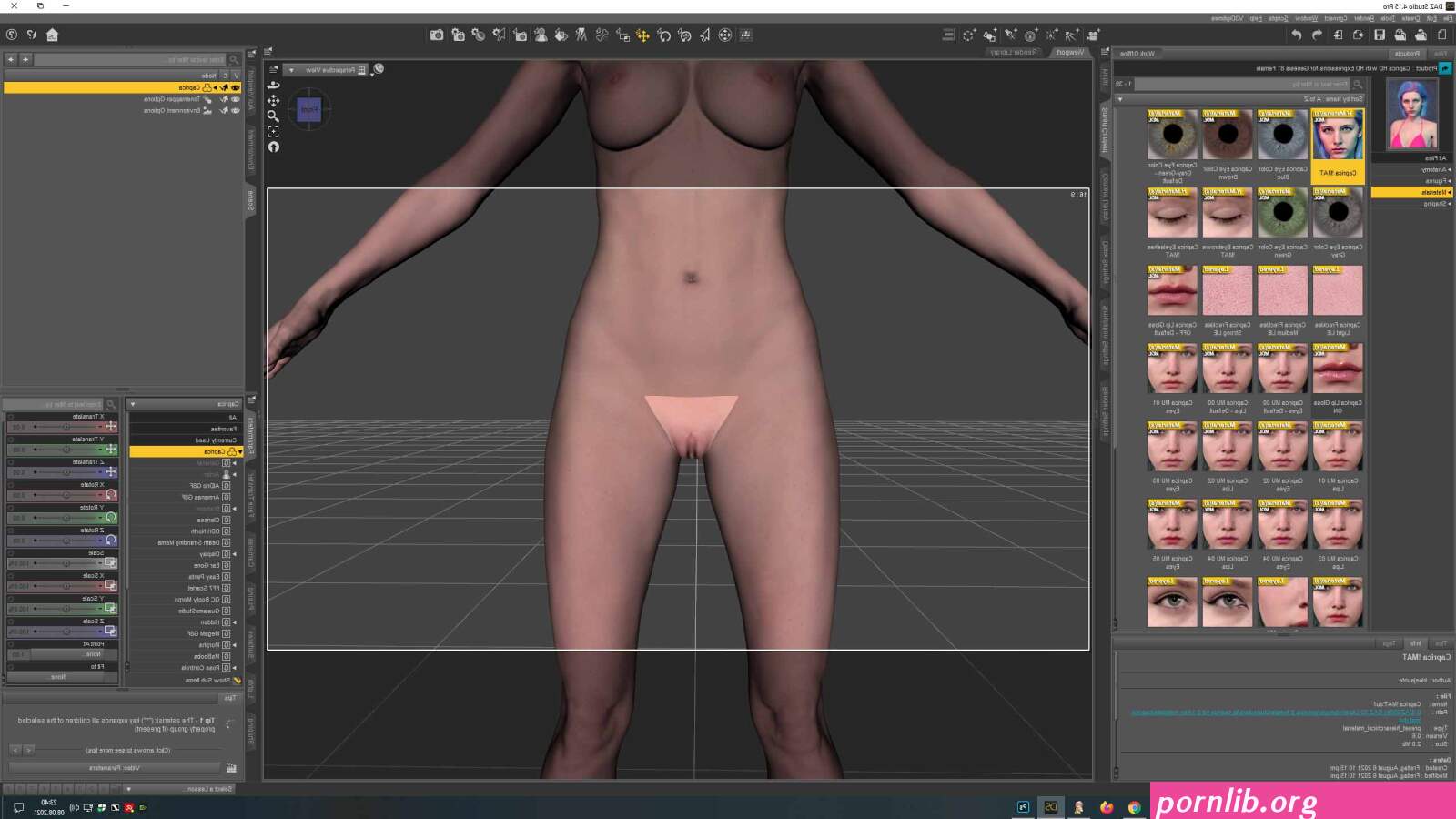Select the orbit/rotate view tool in viewport
The height and width of the screenshot is (819, 1456).
click(273, 86)
